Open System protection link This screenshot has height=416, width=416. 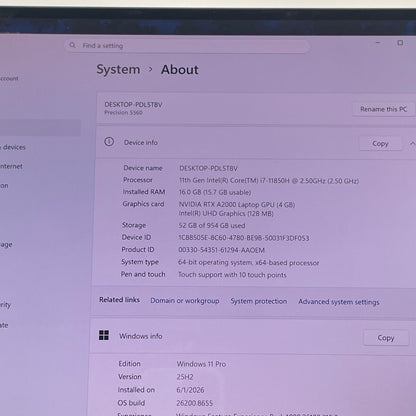coord(259,301)
